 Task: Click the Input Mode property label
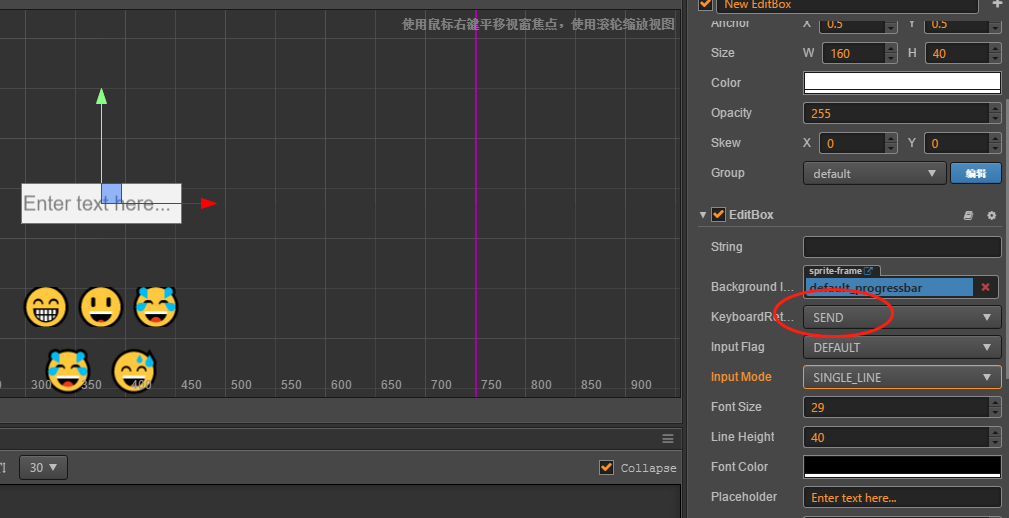point(741,377)
